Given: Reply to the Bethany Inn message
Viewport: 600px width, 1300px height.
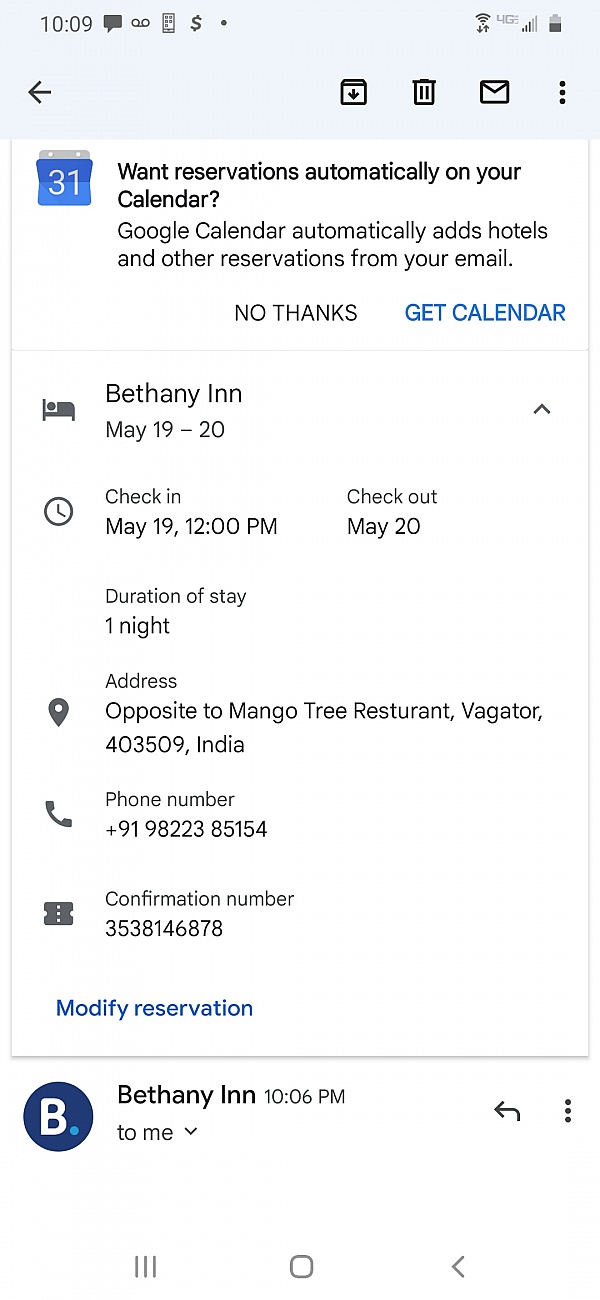Looking at the screenshot, I should tap(507, 1111).
